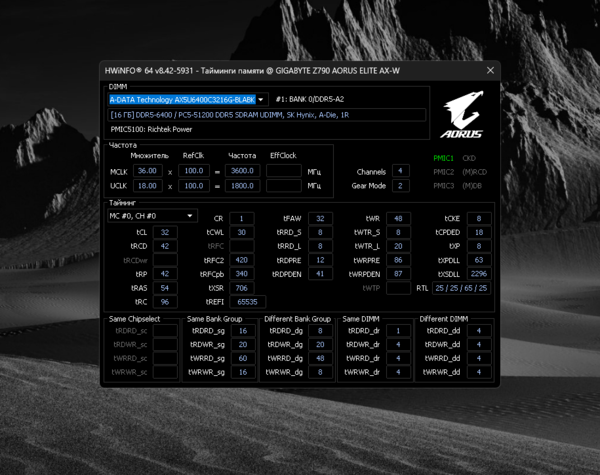Click the Gear Mode value 2

click(x=401, y=186)
